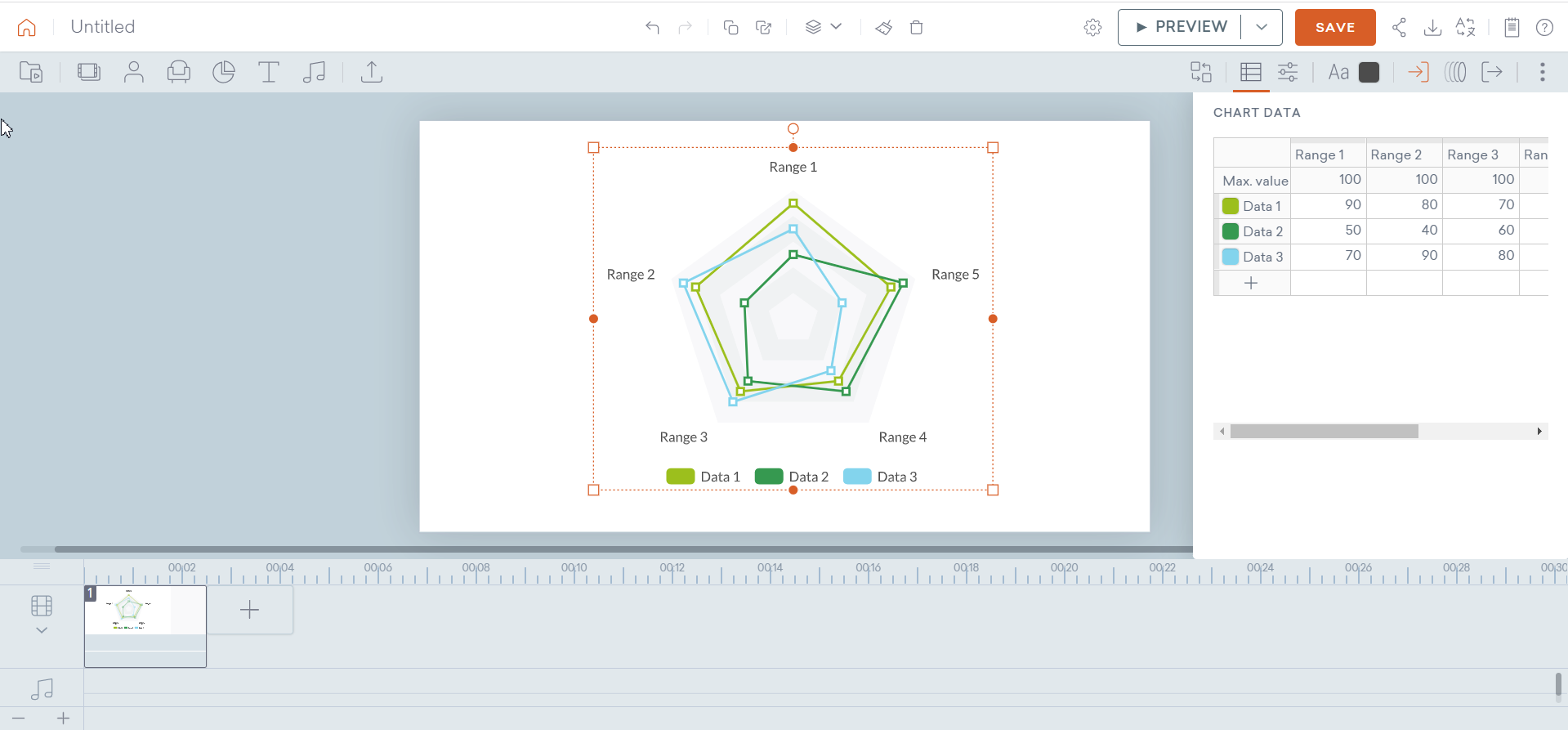Expand the timeline view chevron
This screenshot has width=1568, height=730.
pyautogui.click(x=42, y=630)
